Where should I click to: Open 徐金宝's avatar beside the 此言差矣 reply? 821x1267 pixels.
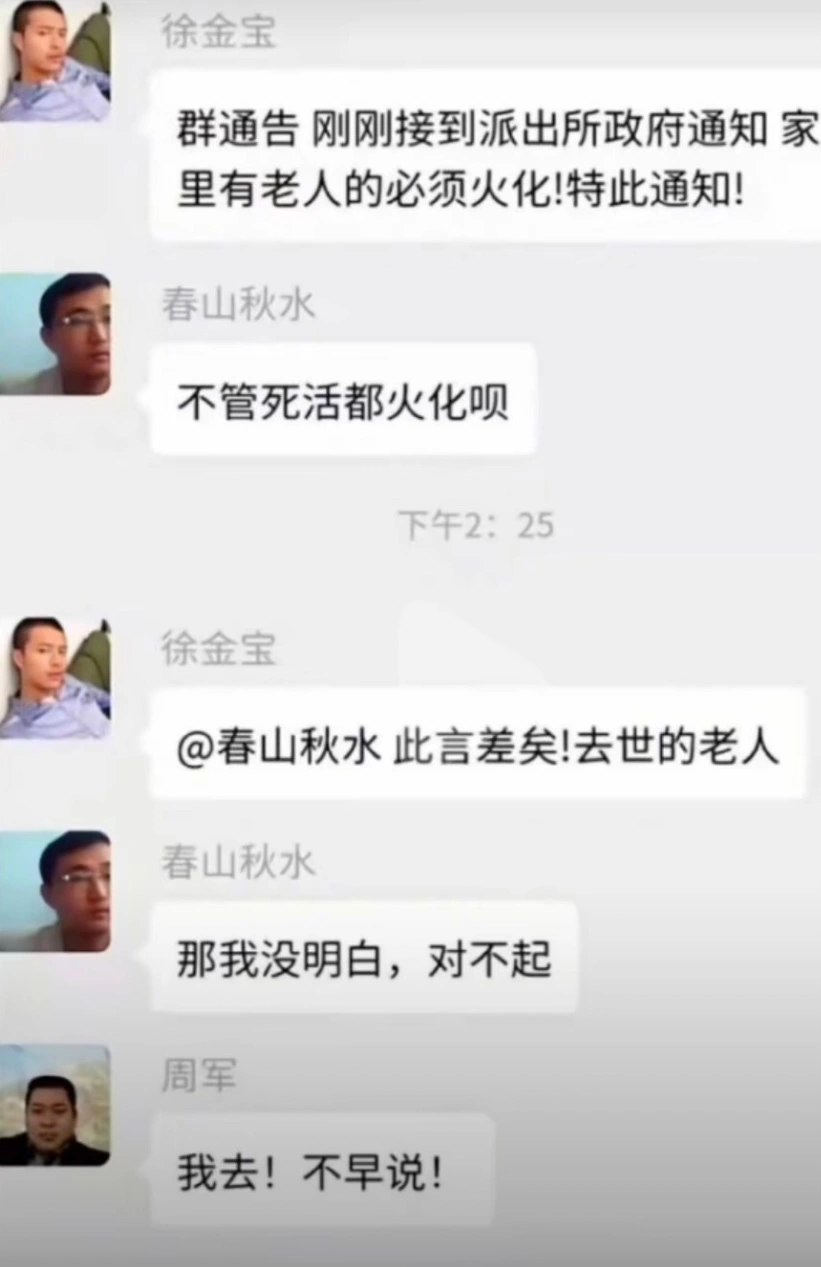tap(55, 677)
